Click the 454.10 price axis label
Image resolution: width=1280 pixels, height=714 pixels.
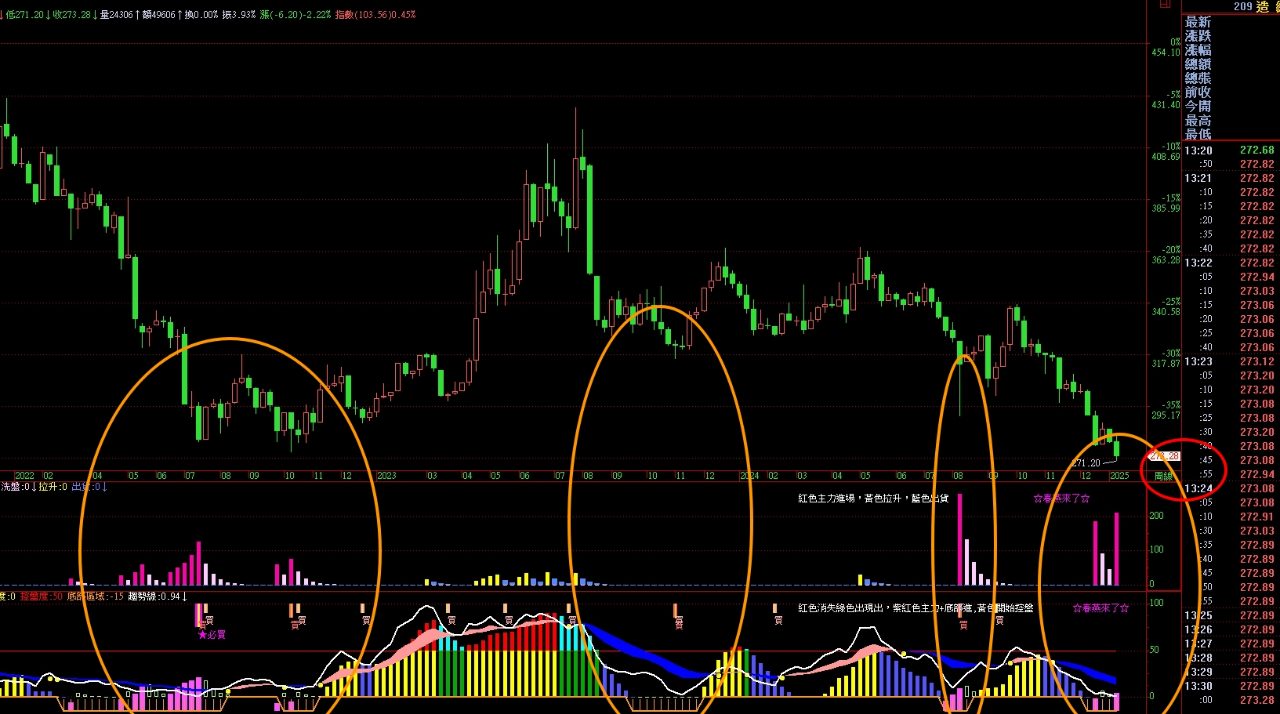(1165, 53)
